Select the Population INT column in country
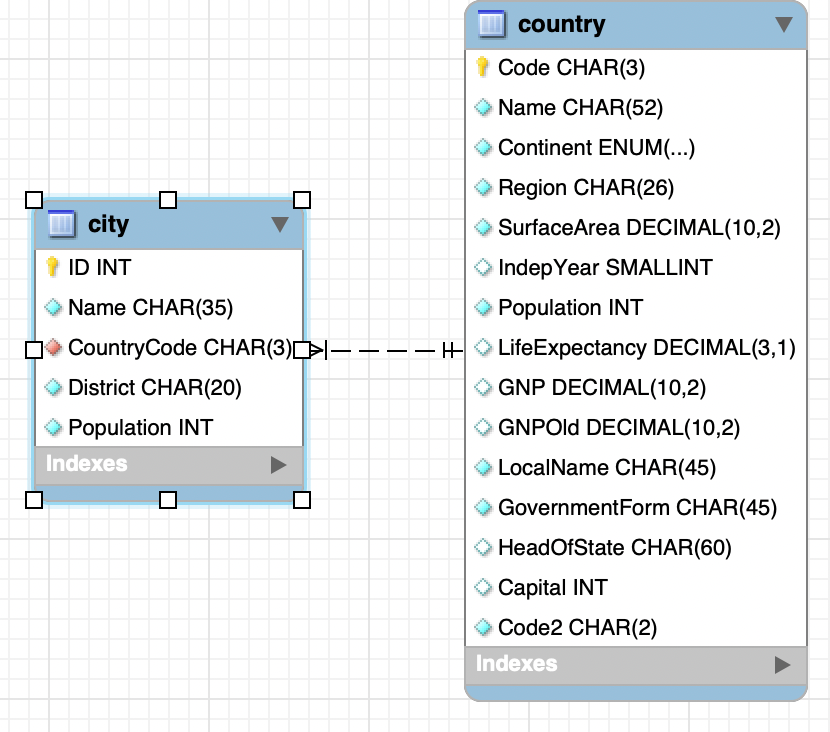Image resolution: width=830 pixels, height=732 pixels. (636, 308)
